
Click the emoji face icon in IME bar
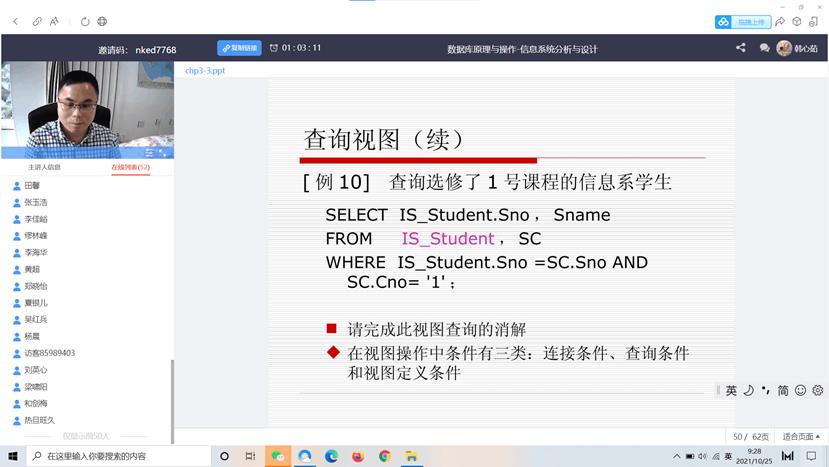click(x=800, y=390)
